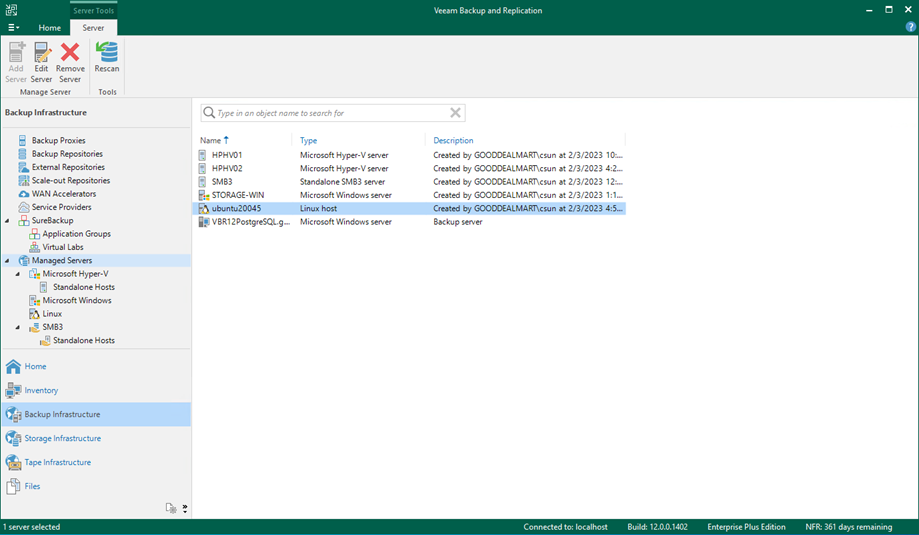Select the HPHV01 server row
The width and height of the screenshot is (919, 535).
point(411,155)
